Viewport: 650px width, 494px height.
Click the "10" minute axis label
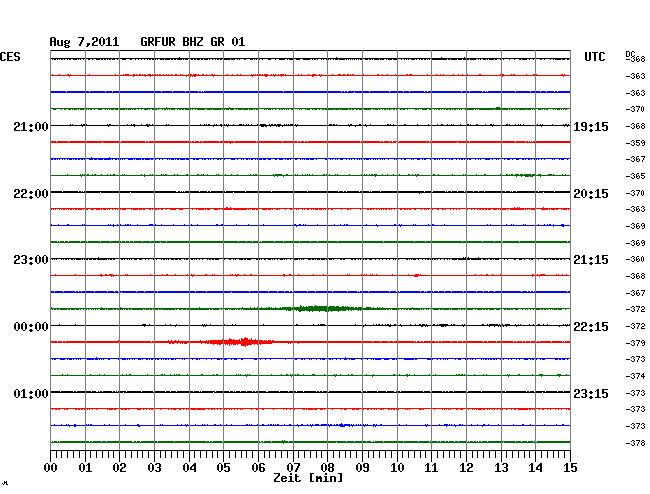(x=397, y=468)
